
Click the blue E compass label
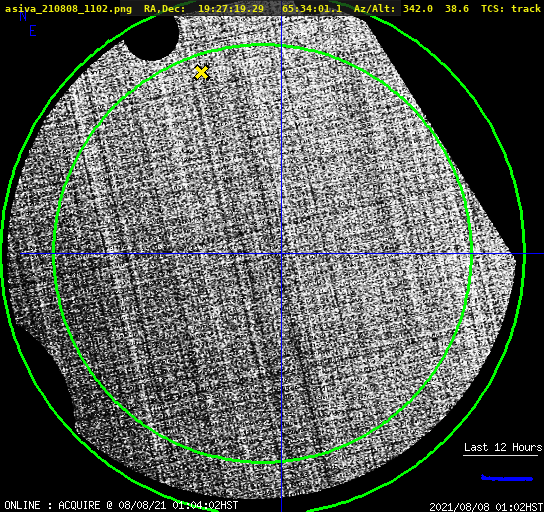(x=33, y=31)
